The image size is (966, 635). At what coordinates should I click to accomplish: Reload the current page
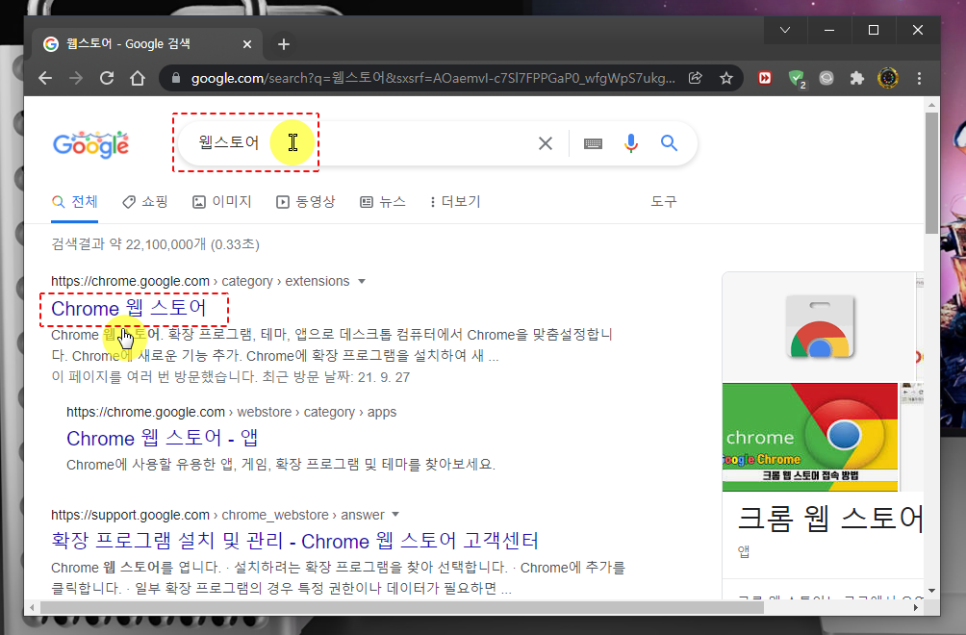click(x=107, y=78)
